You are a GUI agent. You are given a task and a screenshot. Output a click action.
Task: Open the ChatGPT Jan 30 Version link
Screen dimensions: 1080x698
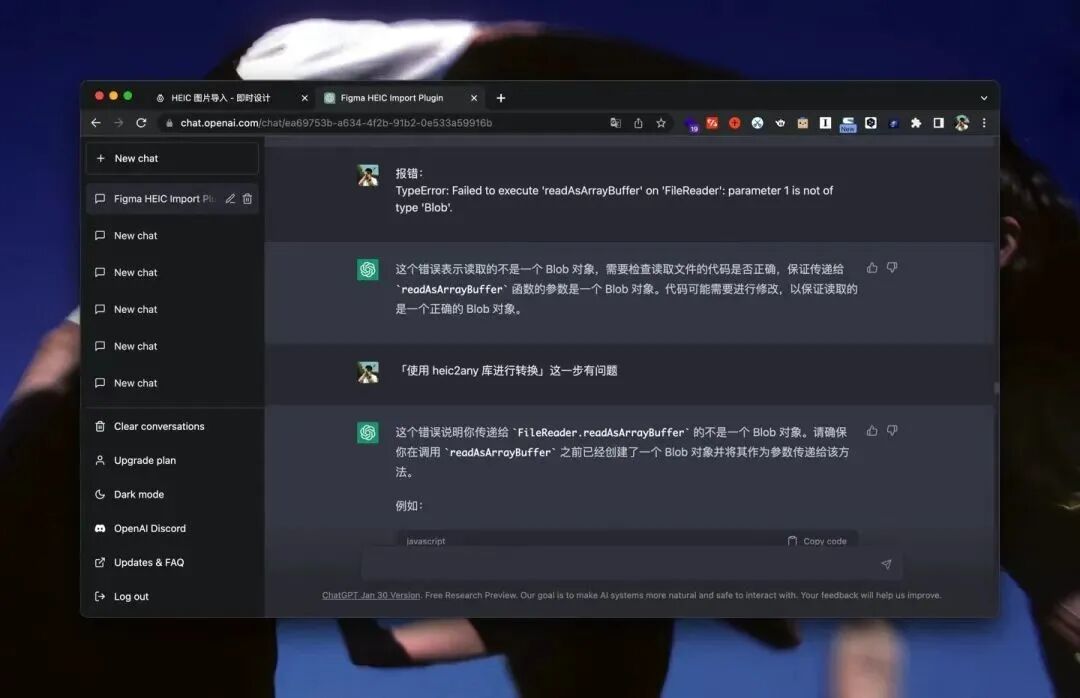[371, 595]
